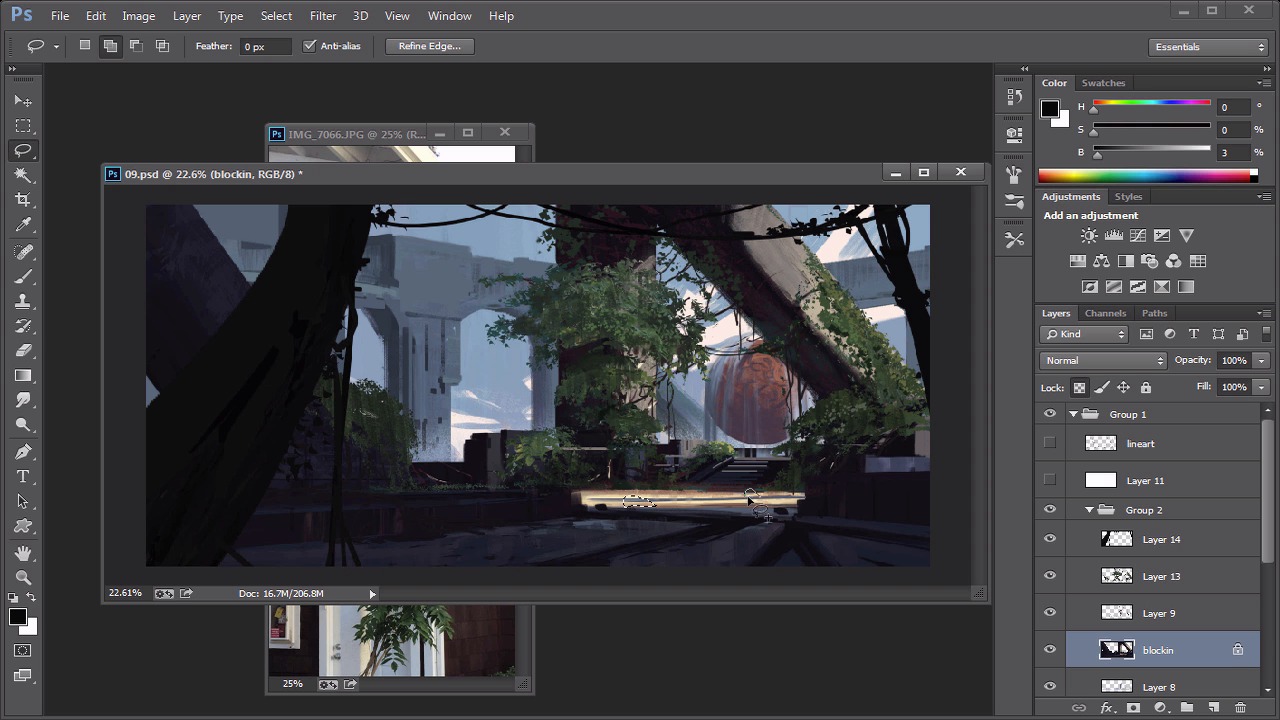Hide Layer 13 visibility eye
Screen dimensions: 1280x720
1050,576
